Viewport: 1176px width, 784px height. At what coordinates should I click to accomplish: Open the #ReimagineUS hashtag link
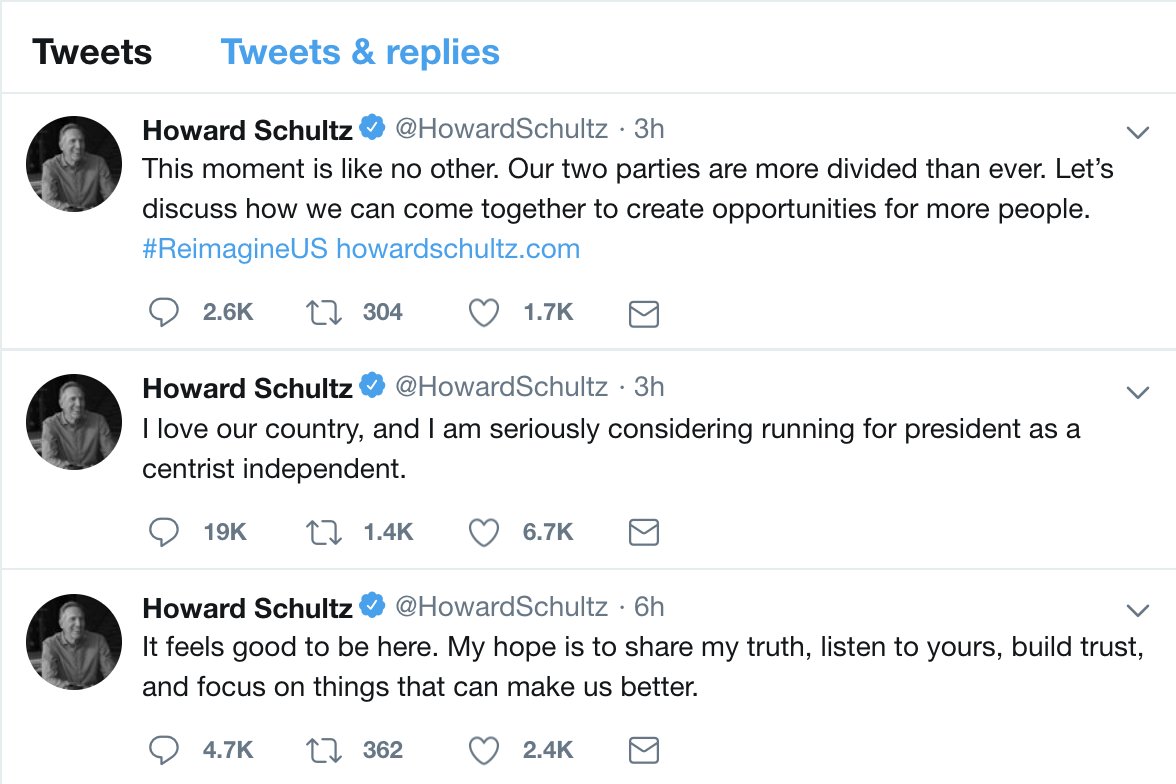click(x=235, y=249)
